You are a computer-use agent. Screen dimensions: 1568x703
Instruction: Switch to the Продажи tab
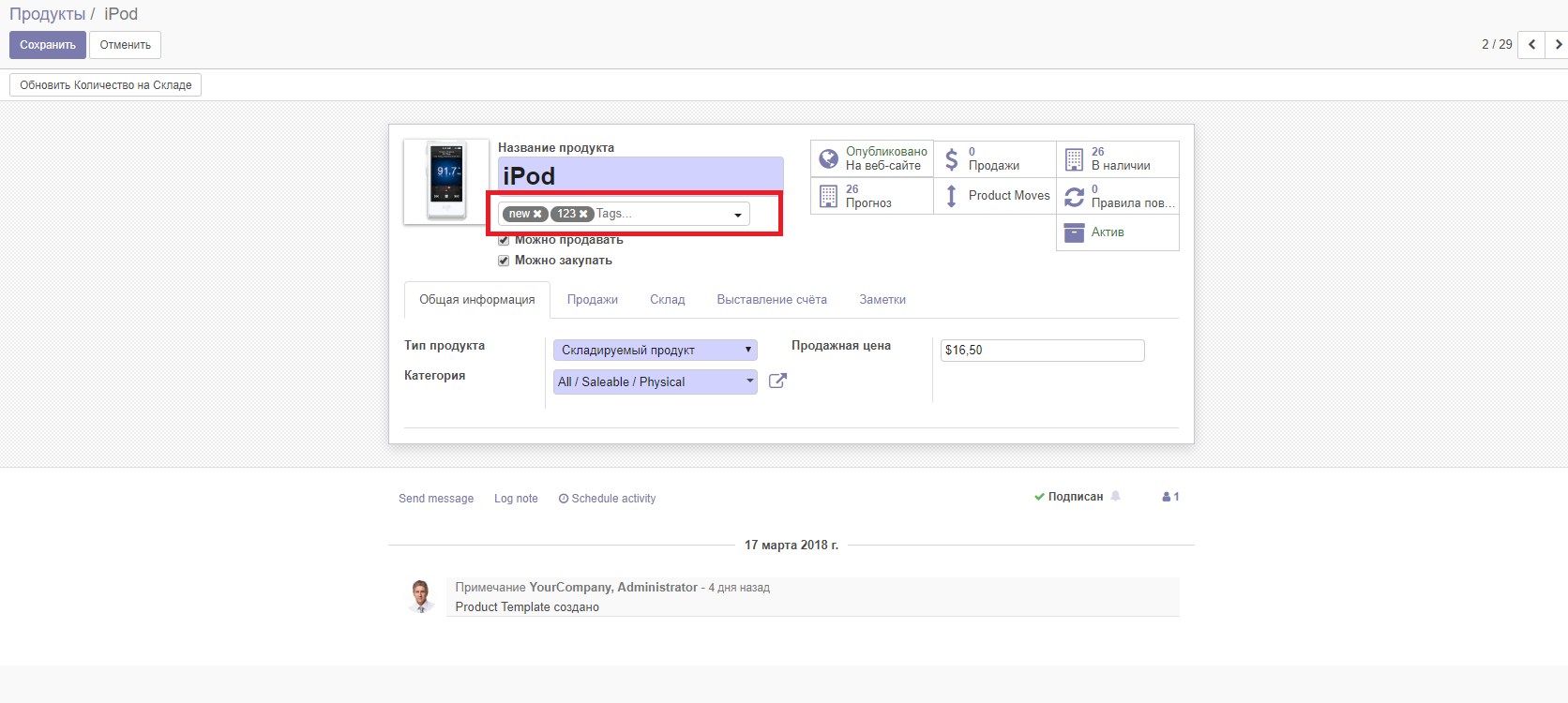[x=593, y=300]
